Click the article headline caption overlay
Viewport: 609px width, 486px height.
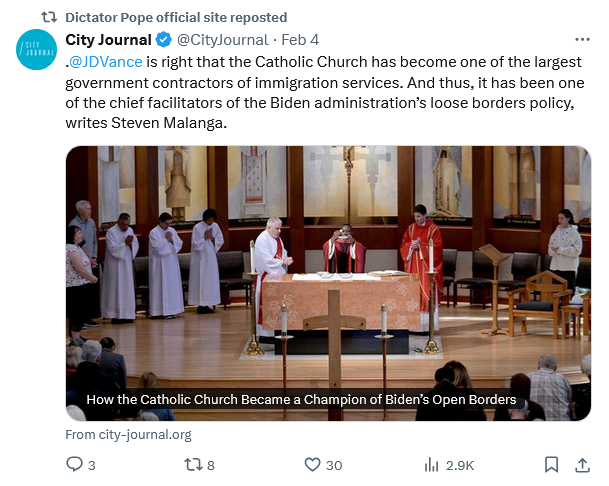click(301, 400)
